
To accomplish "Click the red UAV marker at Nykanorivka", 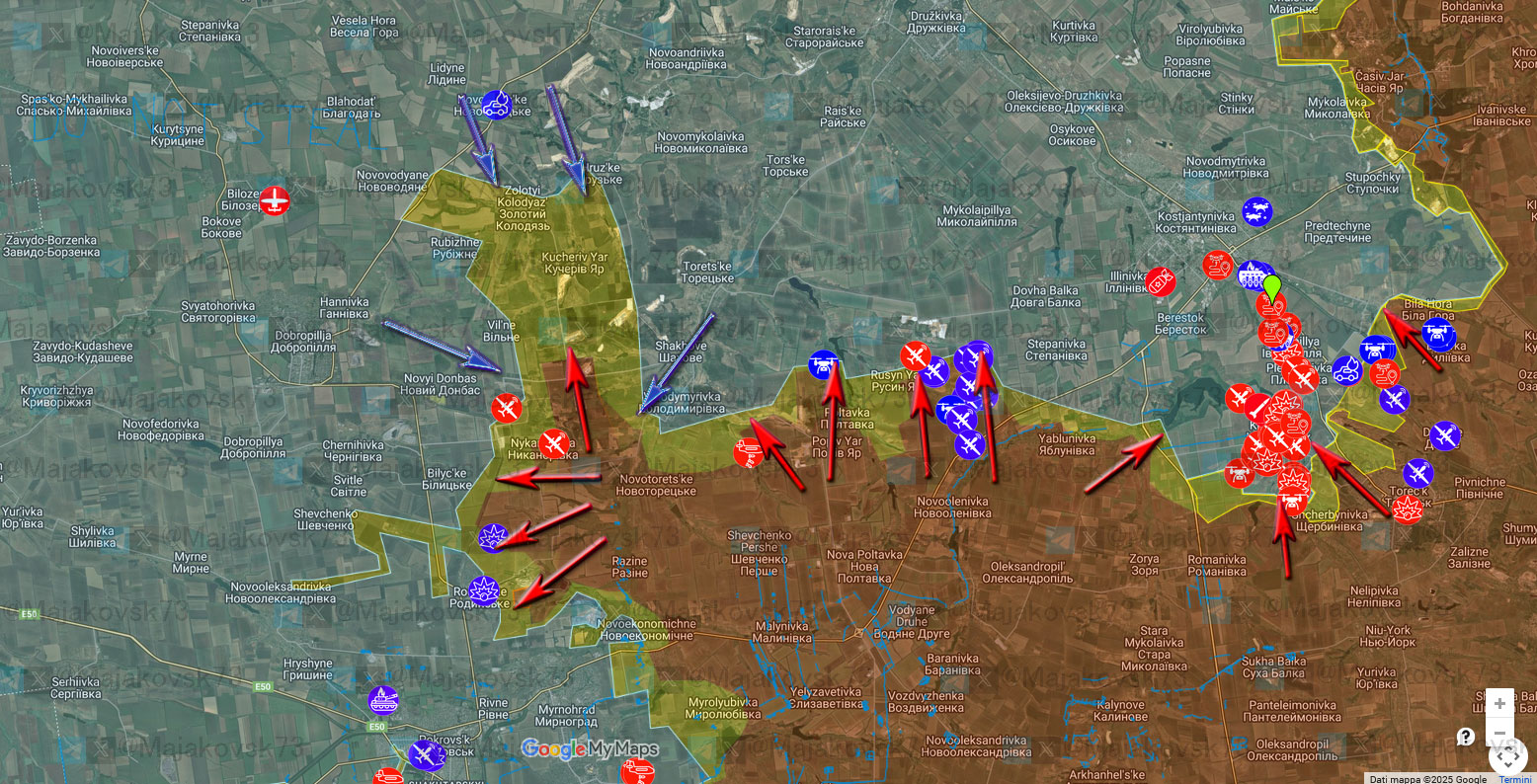I will 554,444.
